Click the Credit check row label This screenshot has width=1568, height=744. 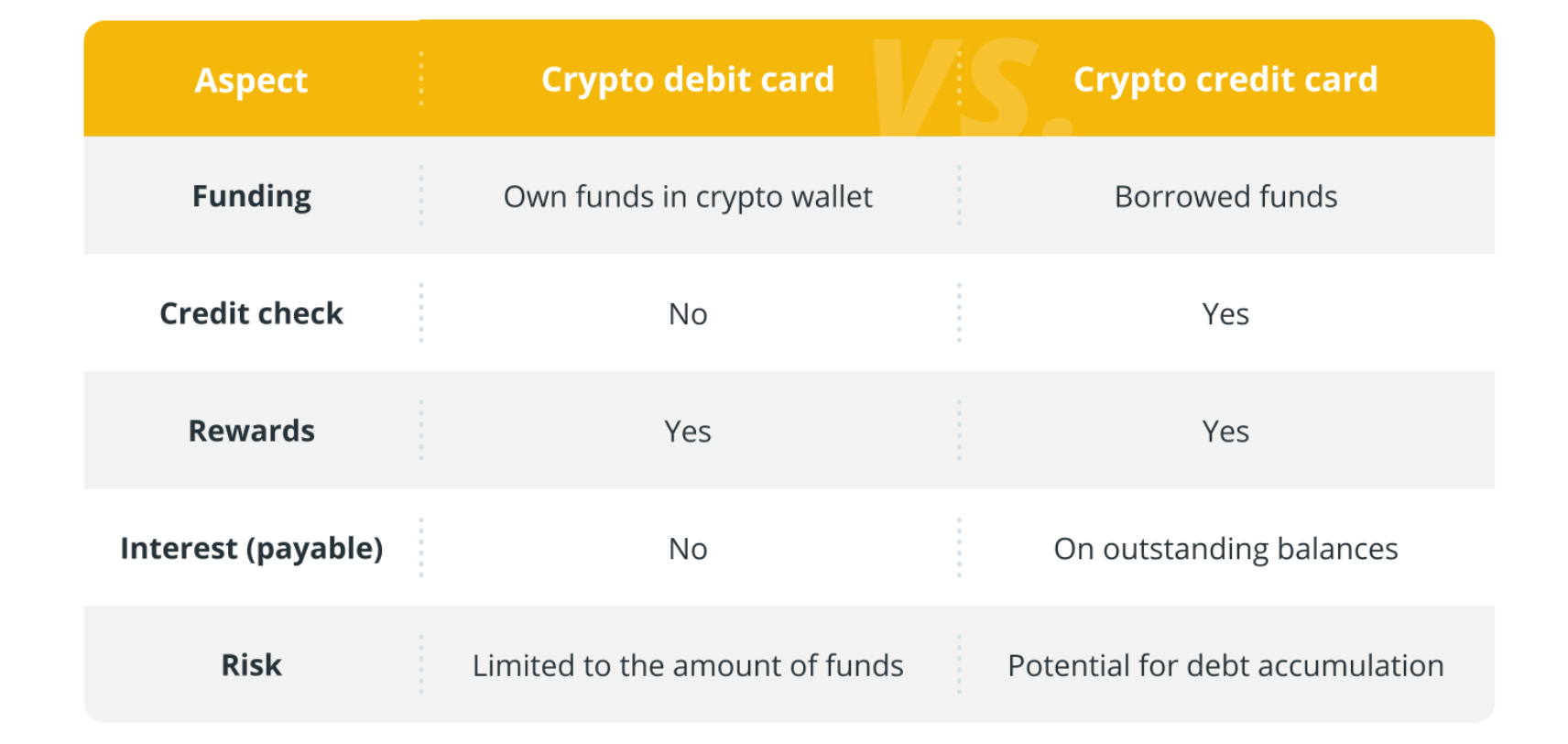(x=251, y=313)
